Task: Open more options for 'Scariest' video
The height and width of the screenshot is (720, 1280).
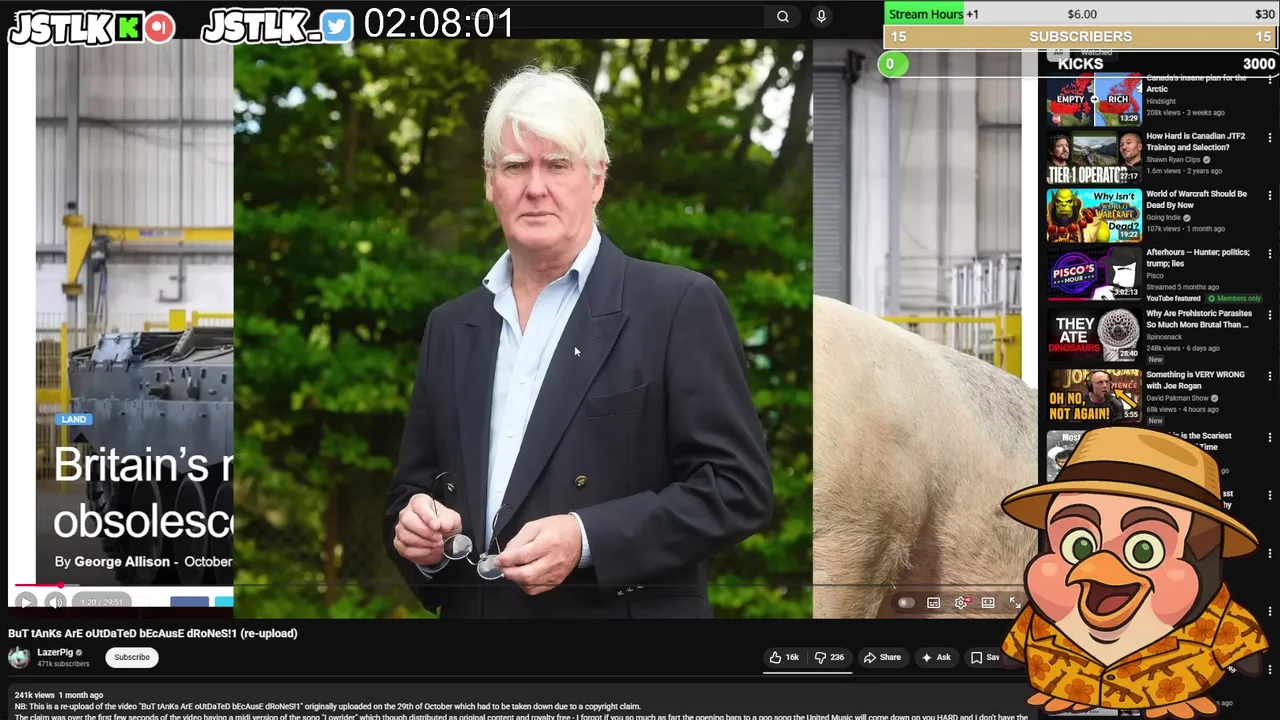Action: point(1270,438)
